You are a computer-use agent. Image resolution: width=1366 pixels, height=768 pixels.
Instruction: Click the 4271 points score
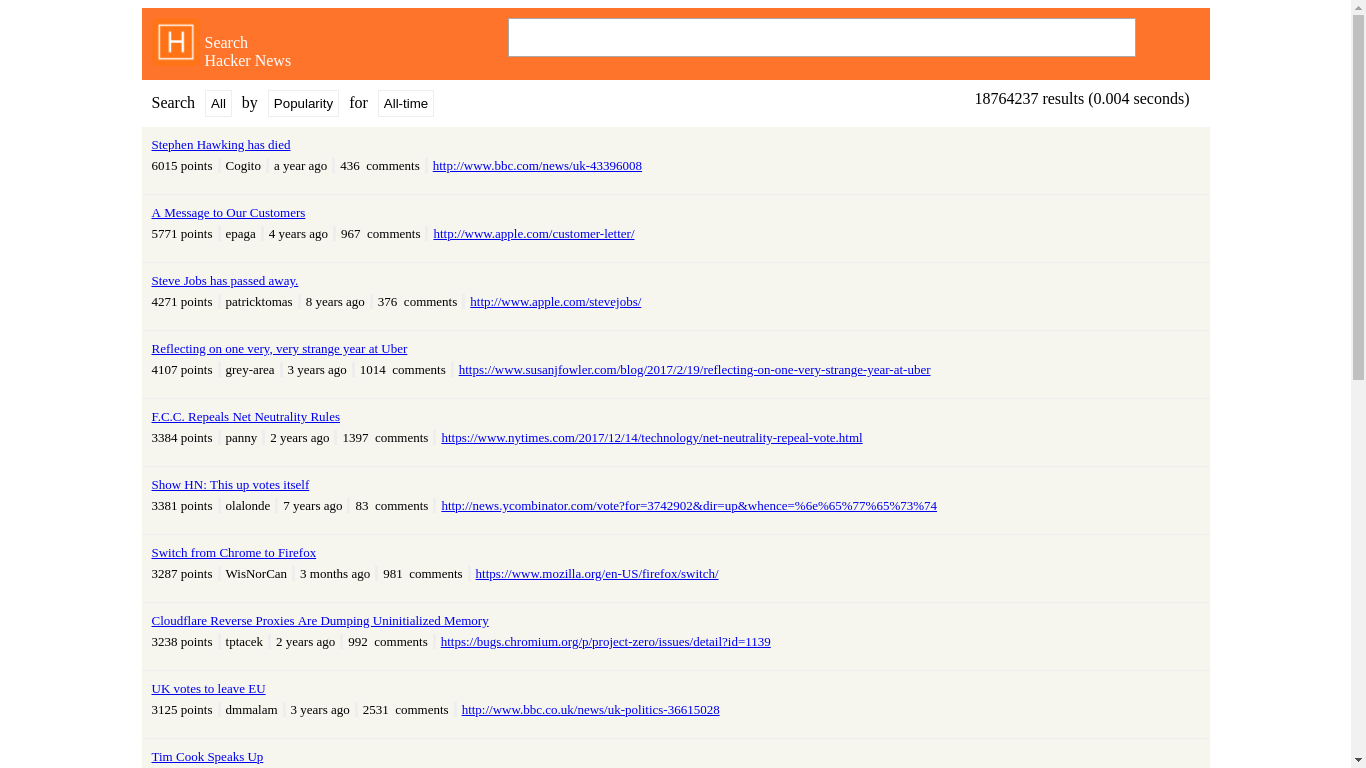[182, 302]
